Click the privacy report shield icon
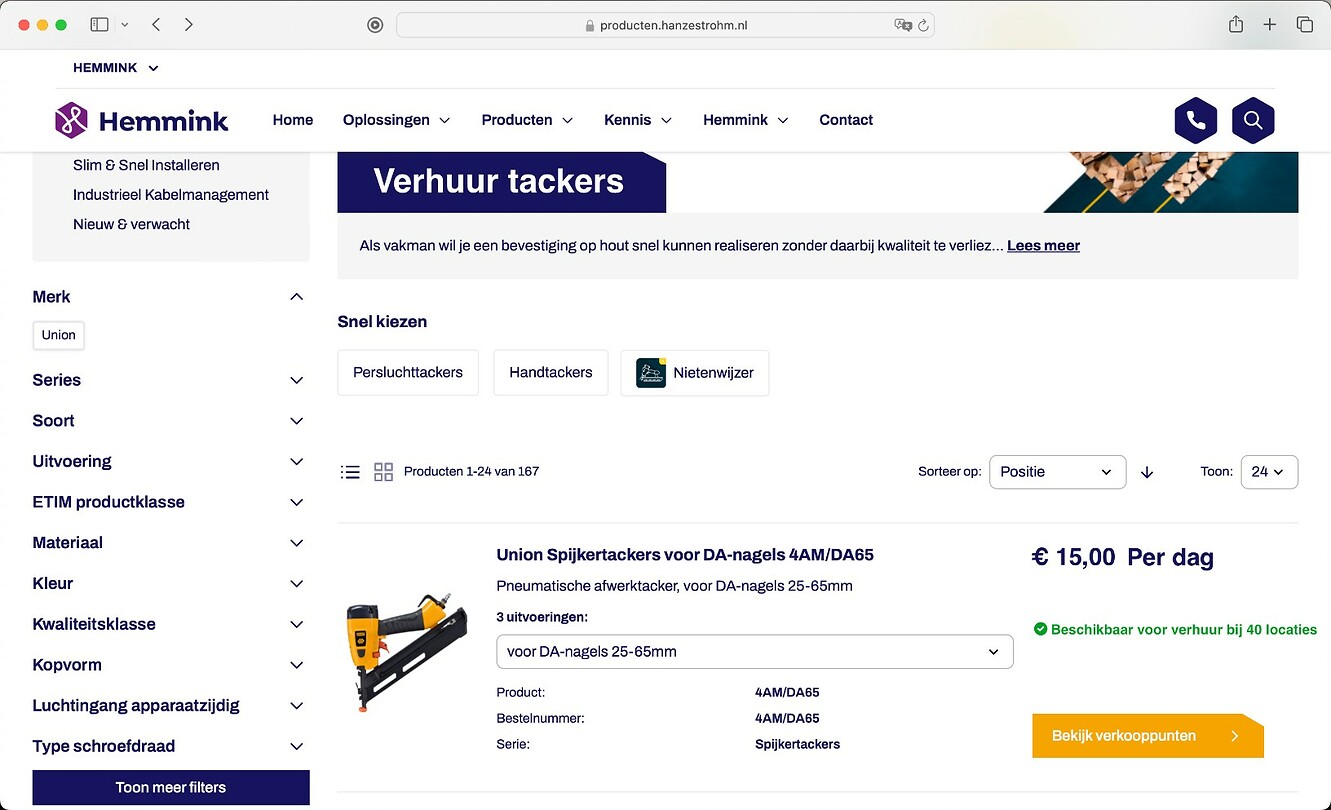This screenshot has height=810, width=1331. [x=375, y=25]
